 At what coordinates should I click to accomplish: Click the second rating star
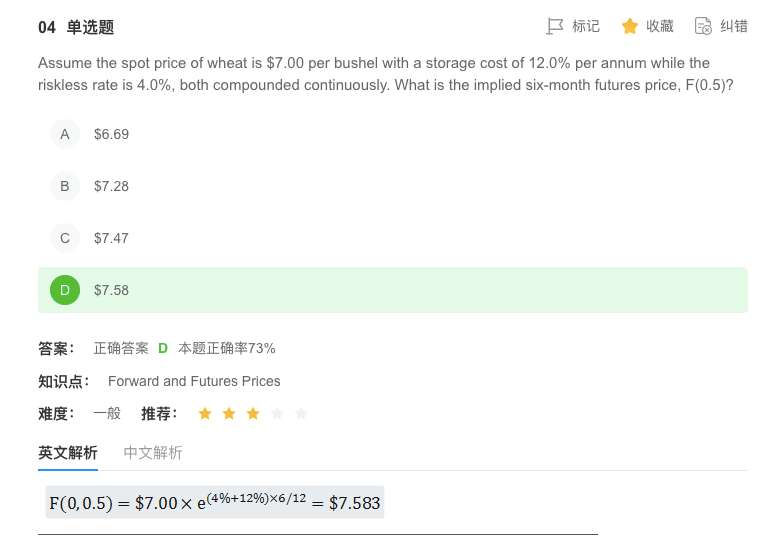(229, 413)
